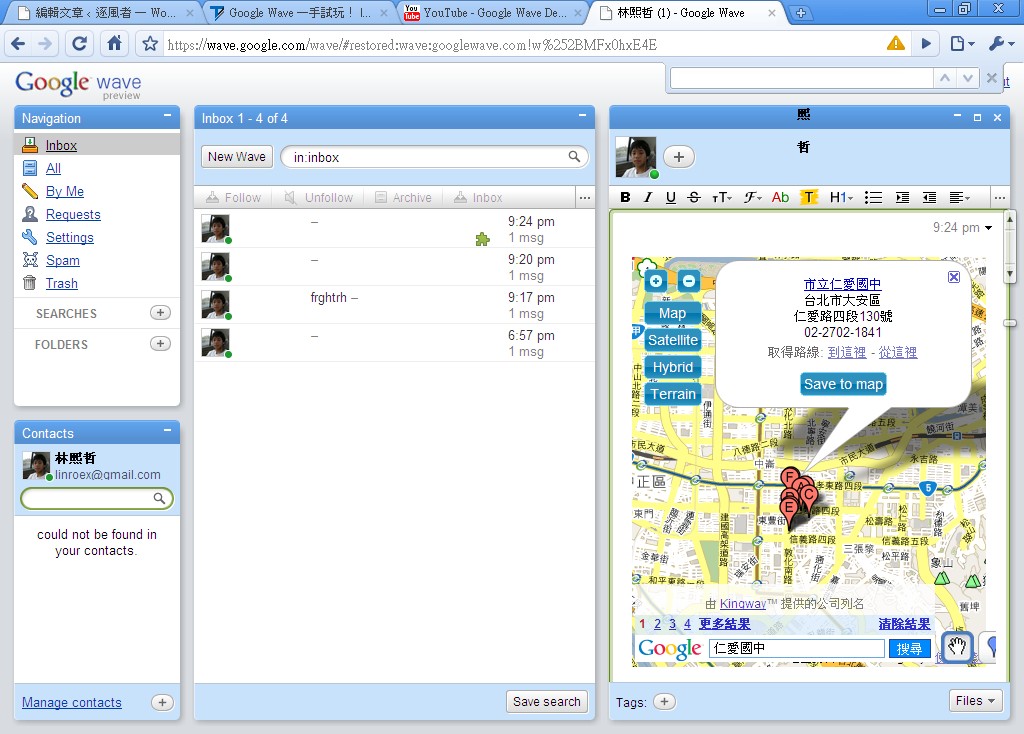Close the map info bubble
This screenshot has height=734, width=1024.
click(x=953, y=277)
